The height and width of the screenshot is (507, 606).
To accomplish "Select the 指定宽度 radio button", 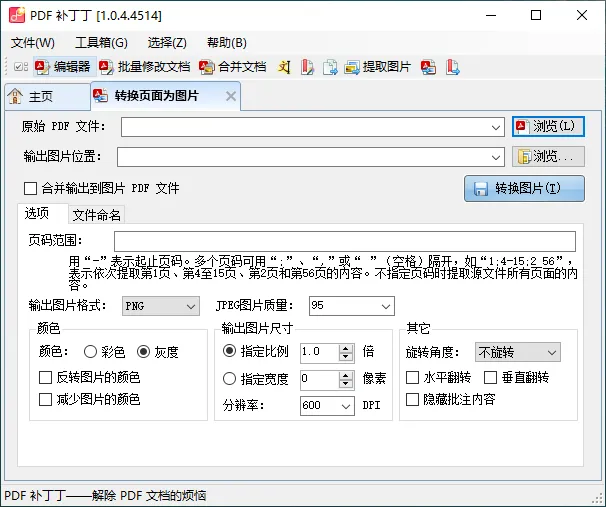I will pos(229,378).
